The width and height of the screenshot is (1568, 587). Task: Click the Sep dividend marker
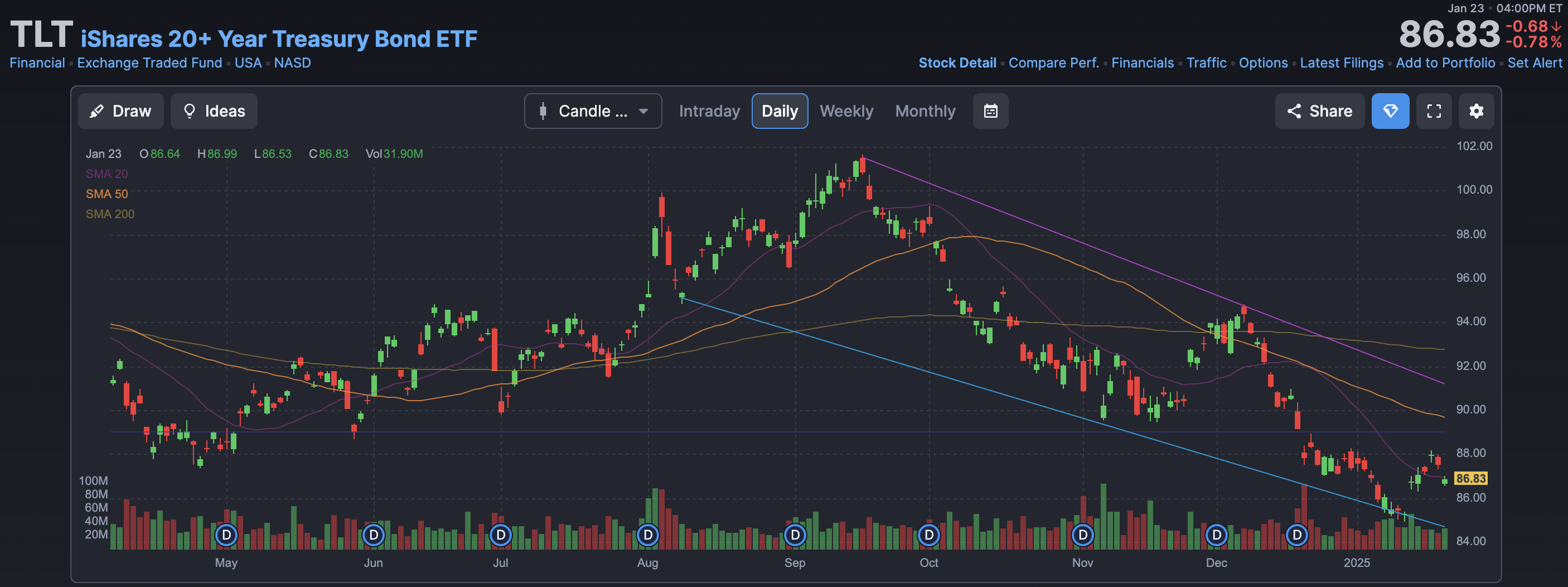tap(795, 535)
